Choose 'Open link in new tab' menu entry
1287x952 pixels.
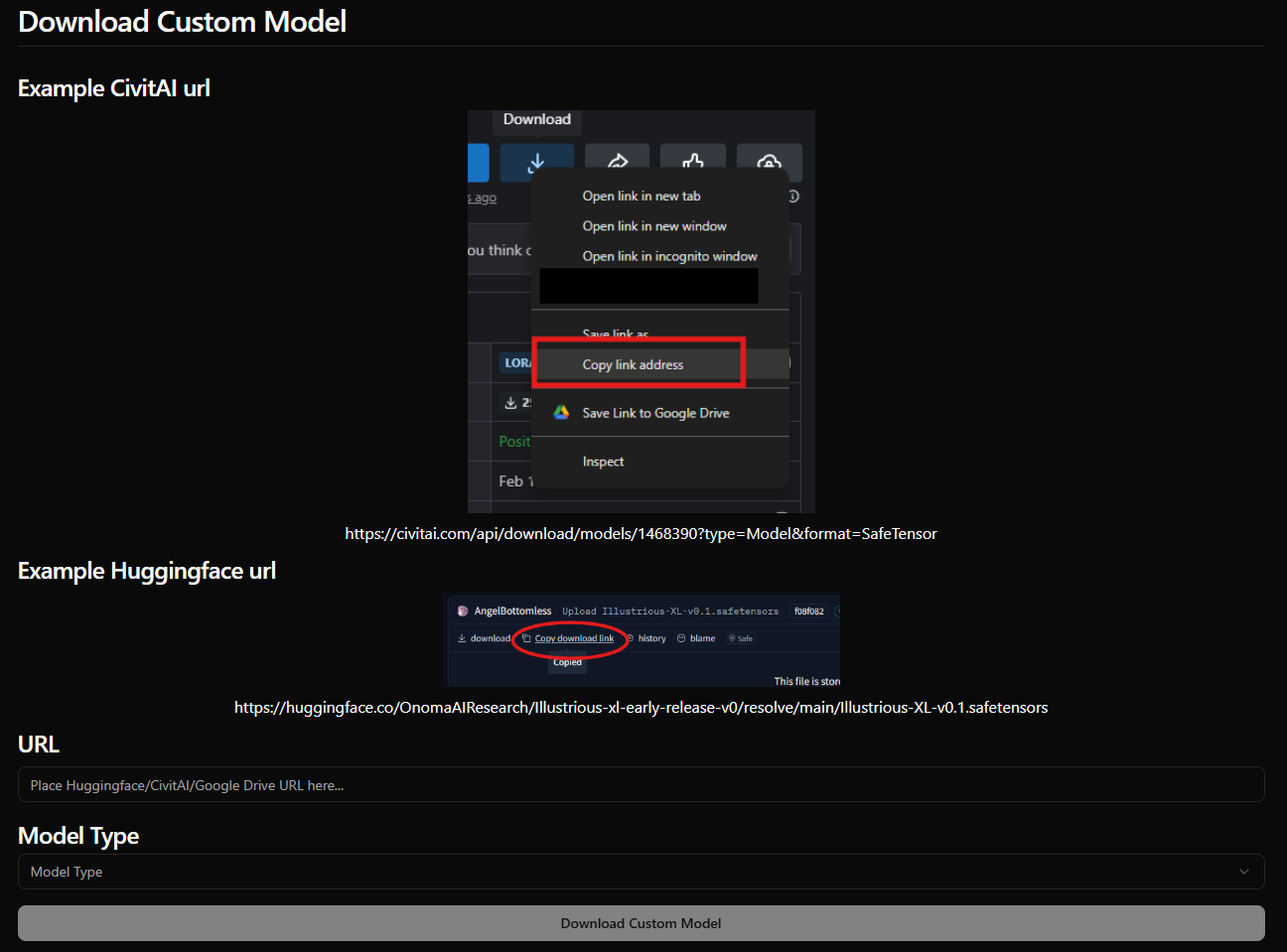(642, 197)
